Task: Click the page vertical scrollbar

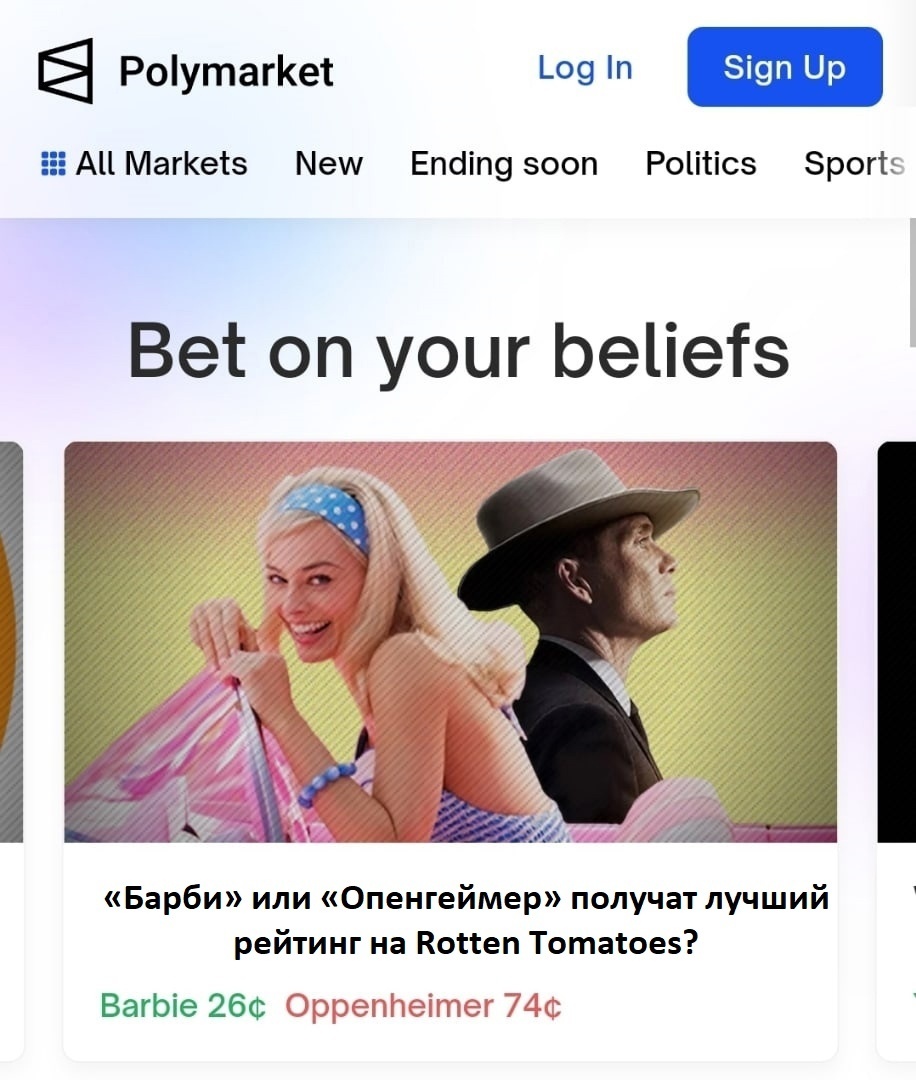Action: tap(913, 283)
